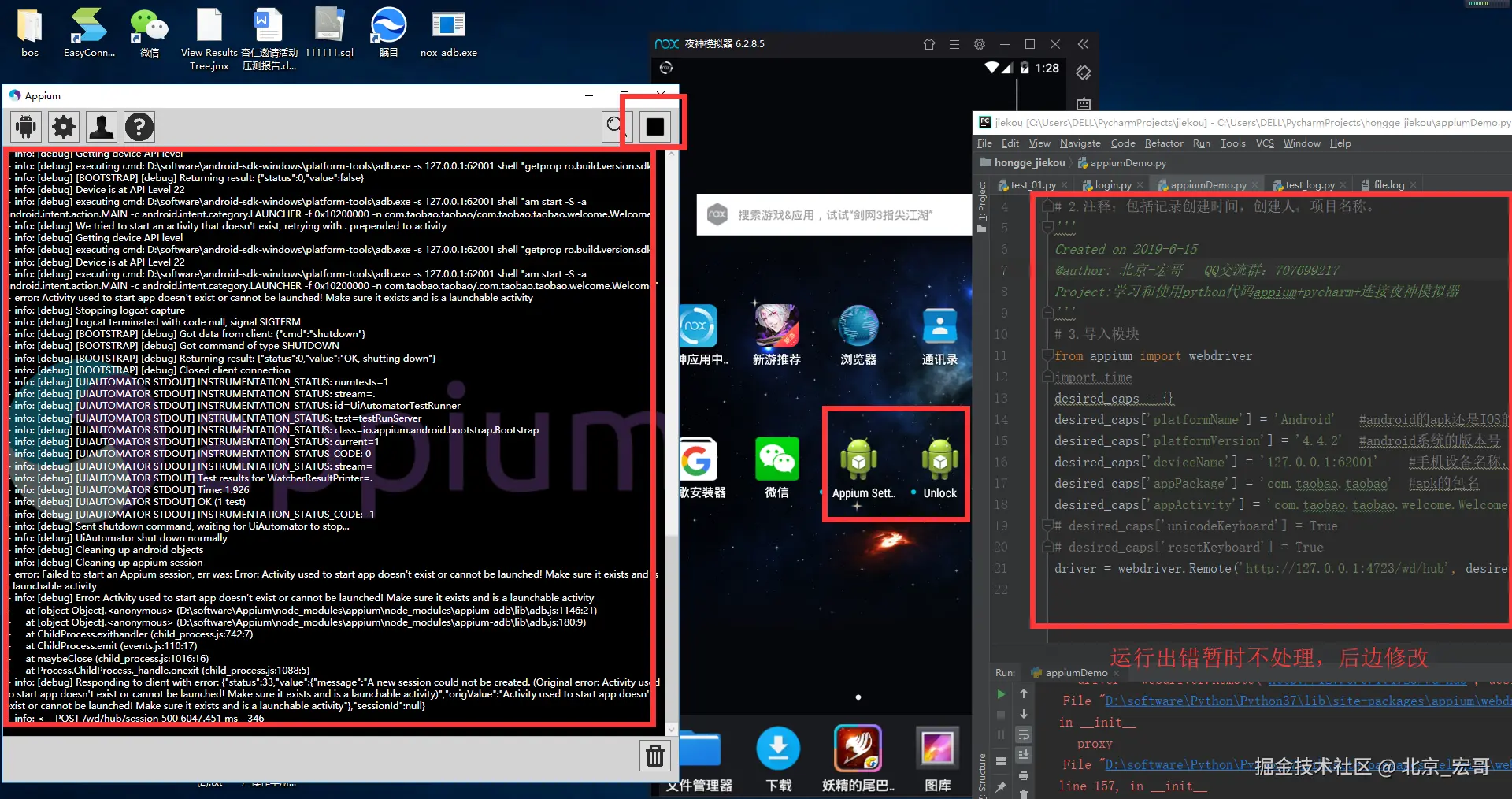Image resolution: width=1512 pixels, height=799 pixels.
Task: Open Android settings in the Appium toolbar
Action: click(26, 127)
